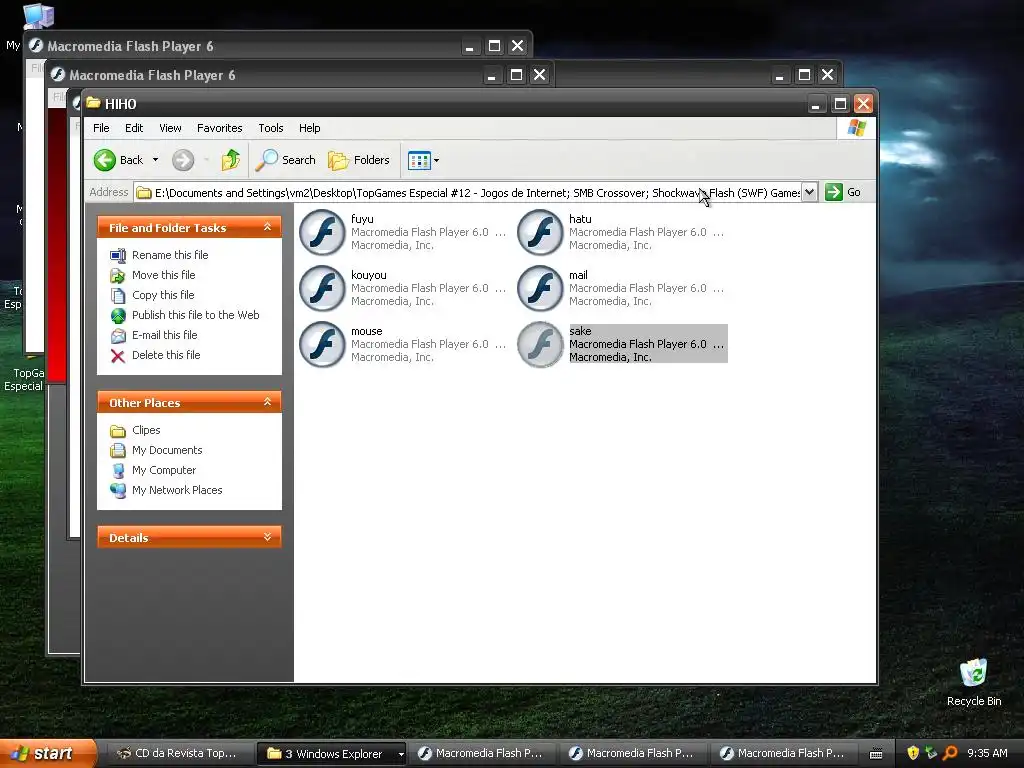Select the mail Flash file icon
1024x768 pixels.
pos(539,288)
